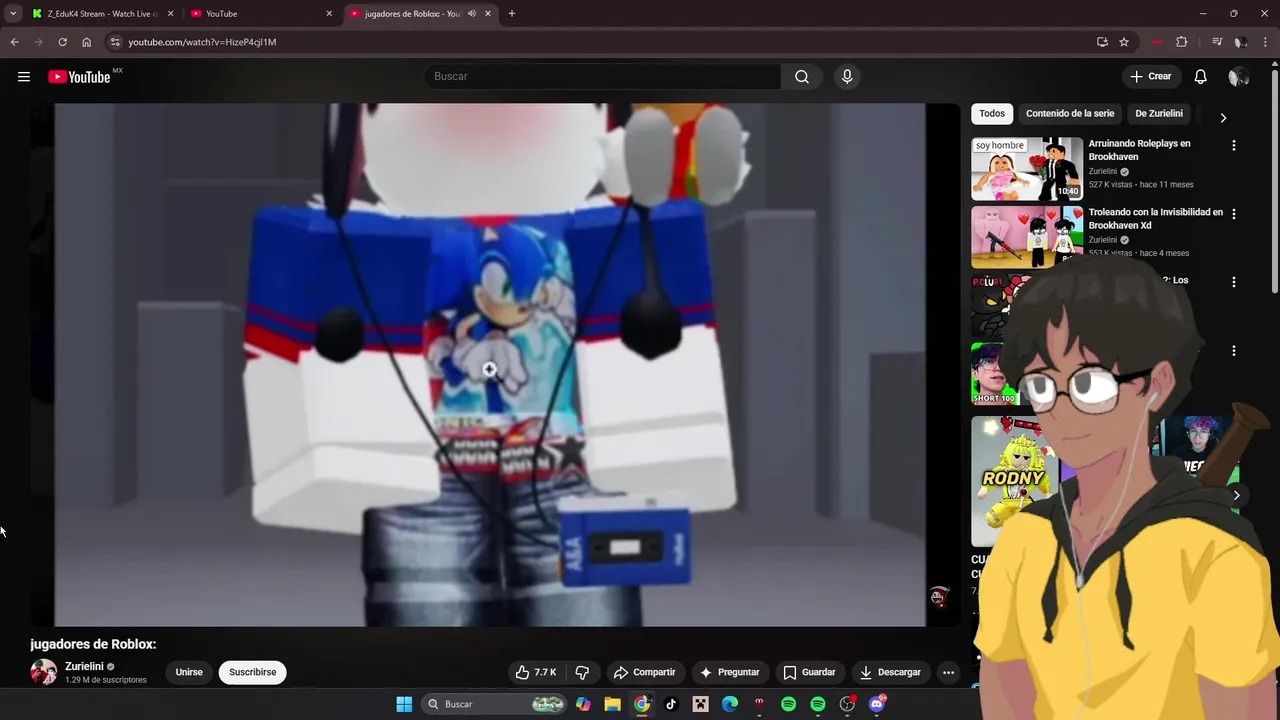Click the Descargar button
This screenshot has height=720, width=1280.
pyautogui.click(x=890, y=672)
